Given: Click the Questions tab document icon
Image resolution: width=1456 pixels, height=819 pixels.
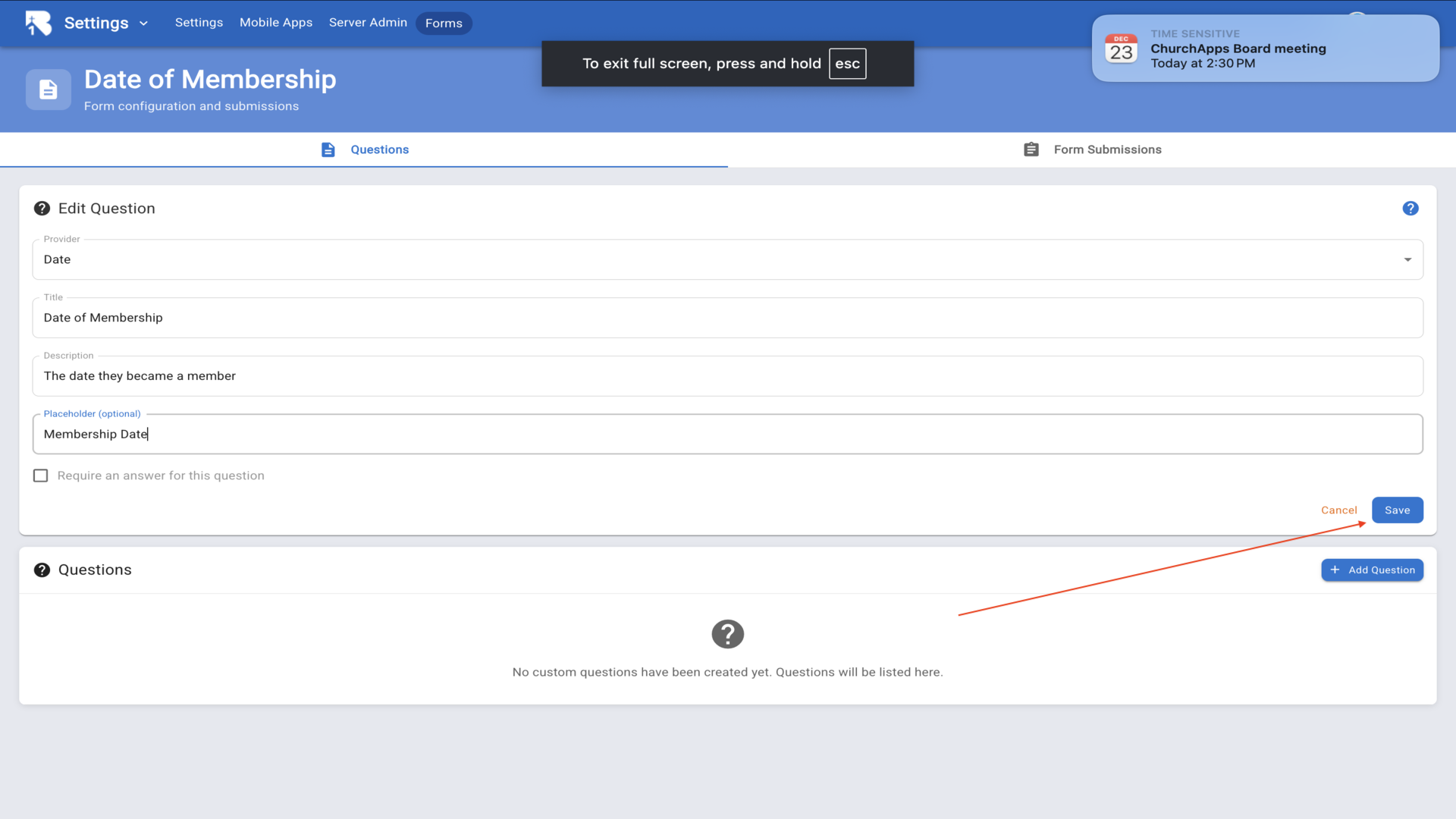Looking at the screenshot, I should click(328, 149).
